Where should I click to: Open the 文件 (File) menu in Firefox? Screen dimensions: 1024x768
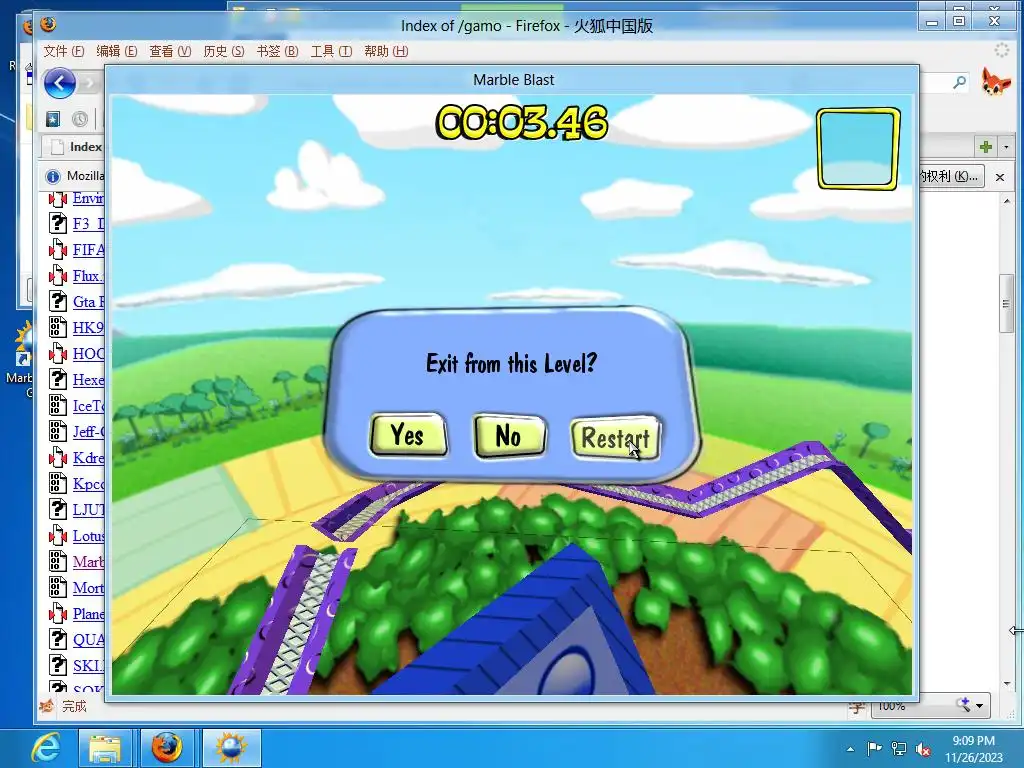(63, 51)
